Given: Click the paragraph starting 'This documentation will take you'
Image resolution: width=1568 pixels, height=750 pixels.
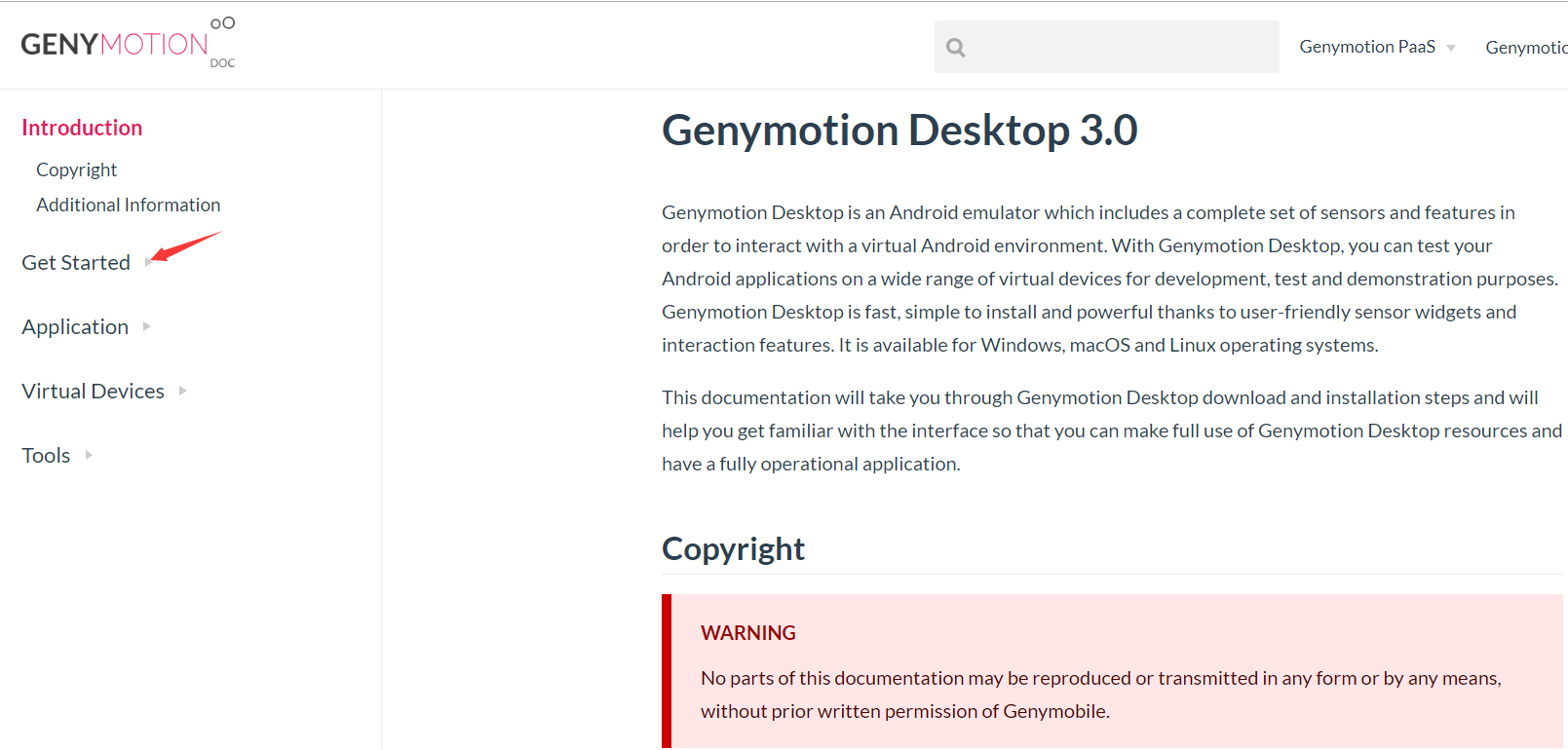Looking at the screenshot, I should tap(1112, 431).
